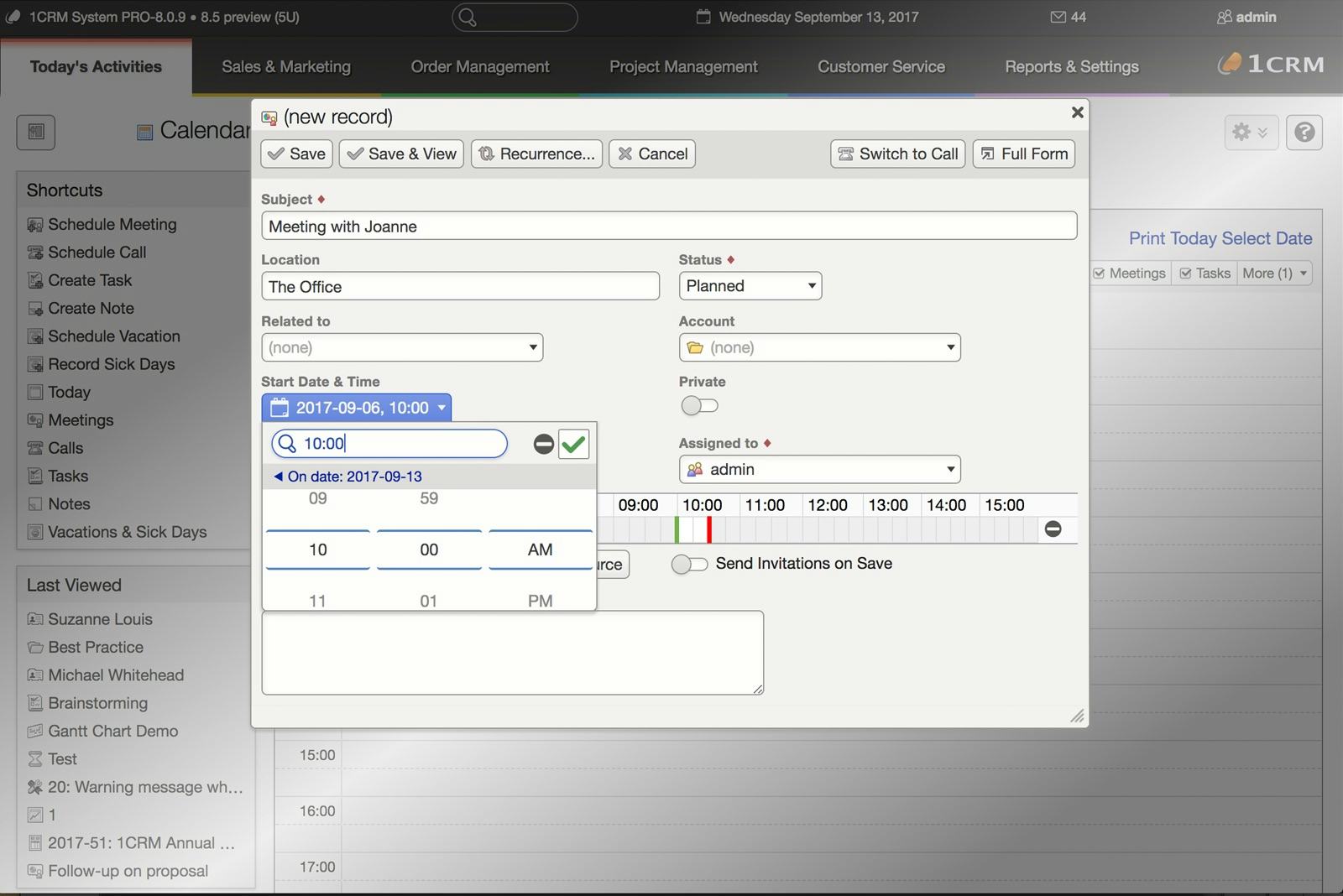The width and height of the screenshot is (1343, 896).
Task: Go back via On date: 2017-09-13
Action: pos(348,477)
